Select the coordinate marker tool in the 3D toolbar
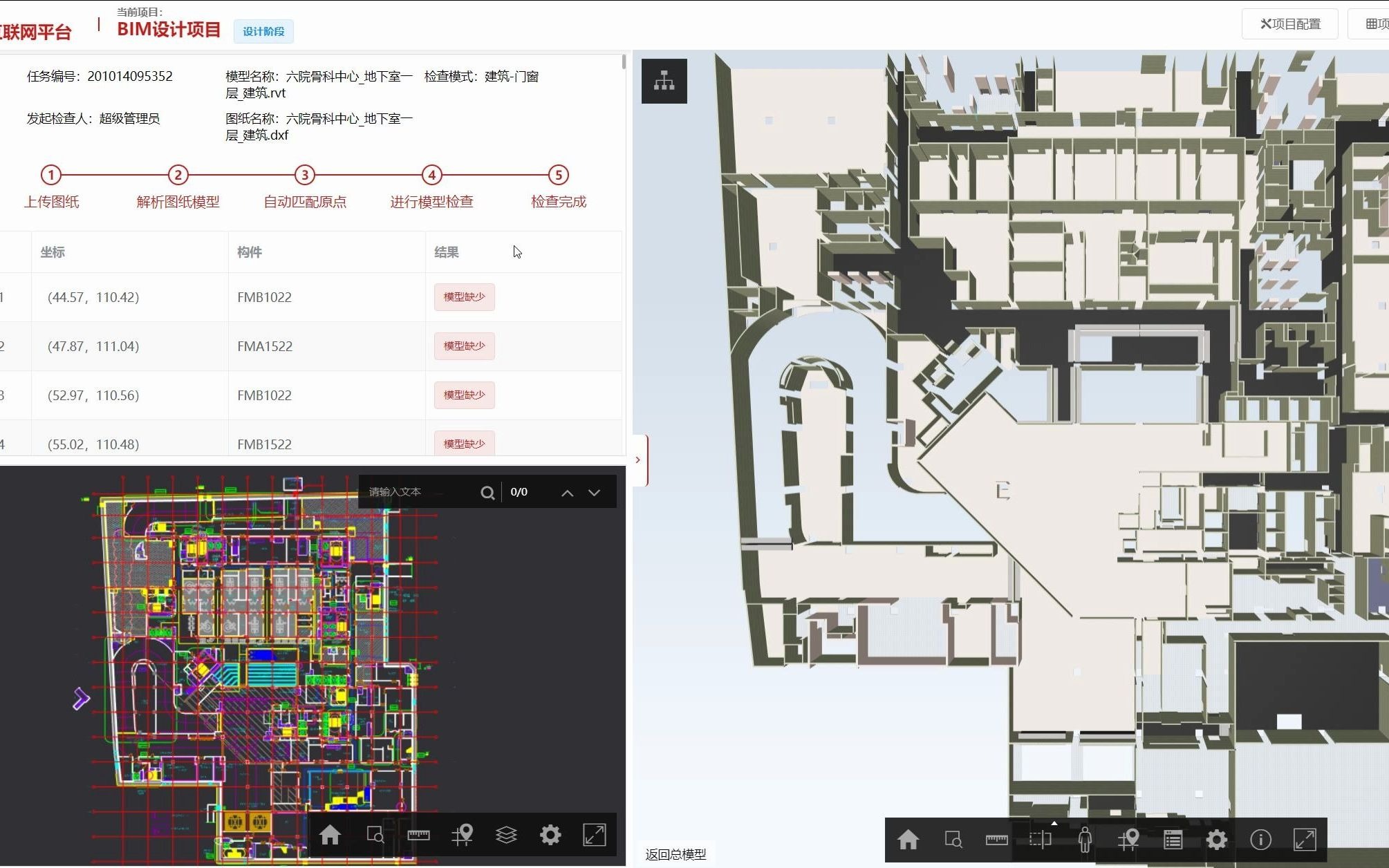 [1129, 840]
